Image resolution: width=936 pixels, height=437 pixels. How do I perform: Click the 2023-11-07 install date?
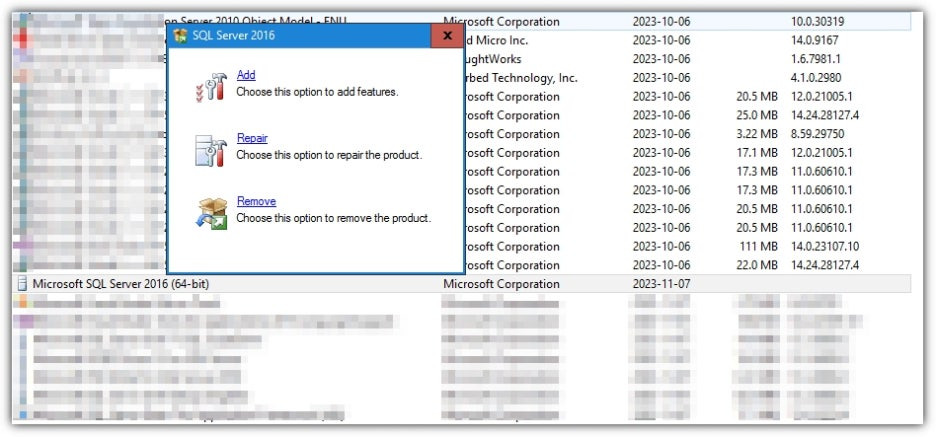(x=661, y=284)
